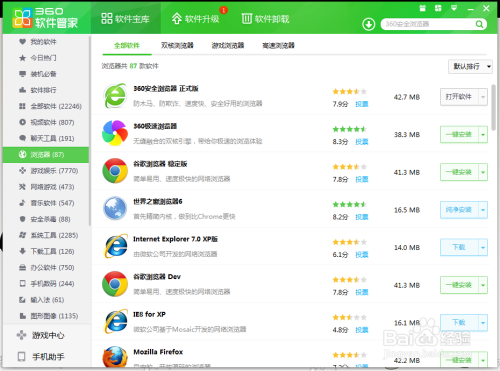Click 一键安装 for 360极速浏览器
This screenshot has width=500, height=371.
[x=459, y=135]
